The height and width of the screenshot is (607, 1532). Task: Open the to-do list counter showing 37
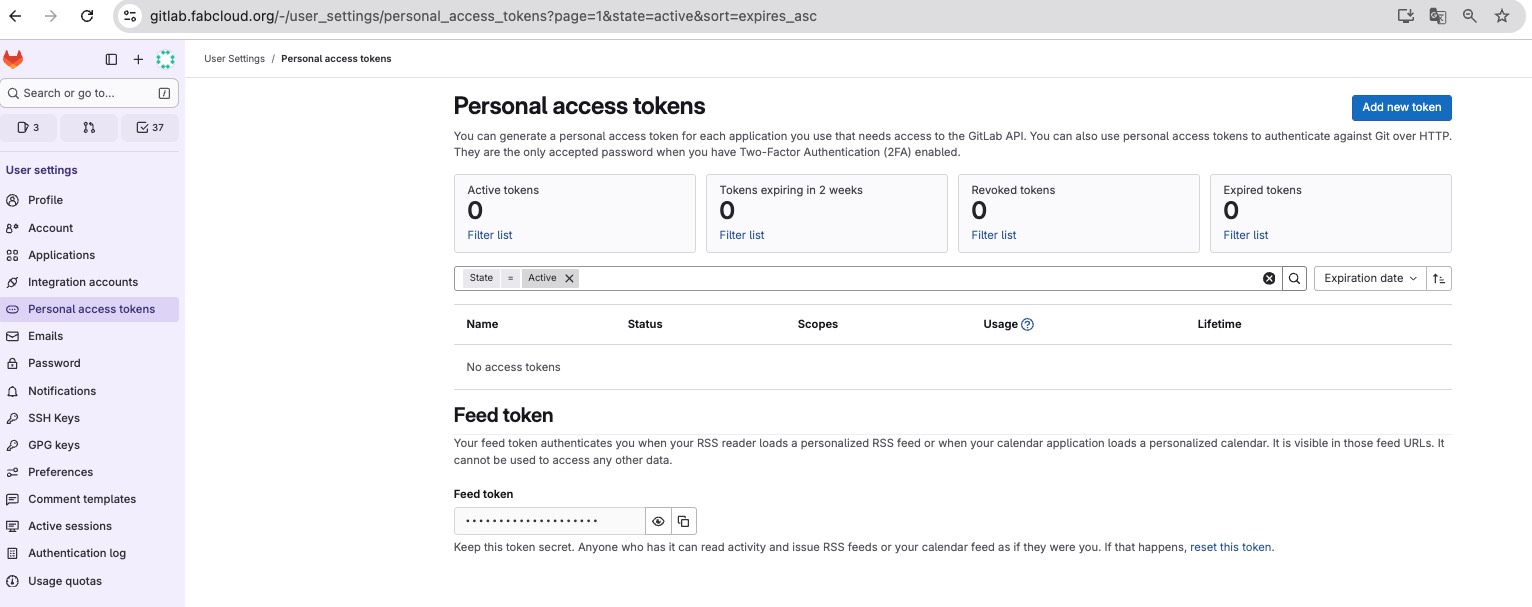pyautogui.click(x=150, y=128)
